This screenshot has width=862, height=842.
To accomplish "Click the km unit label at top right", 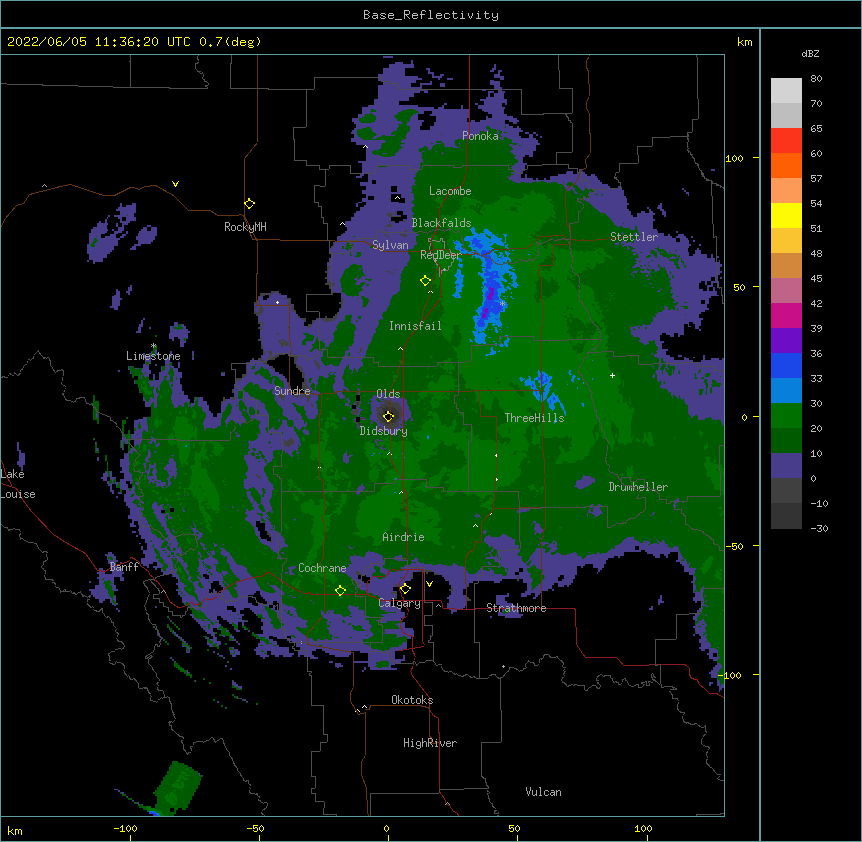I will pyautogui.click(x=744, y=42).
